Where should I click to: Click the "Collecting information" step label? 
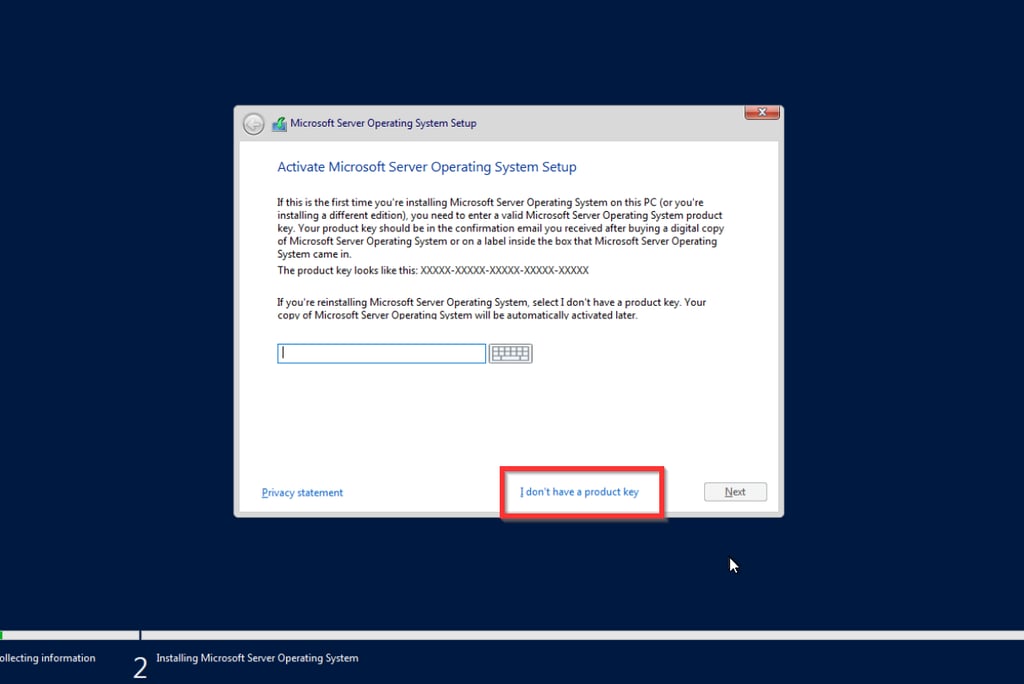click(x=48, y=658)
